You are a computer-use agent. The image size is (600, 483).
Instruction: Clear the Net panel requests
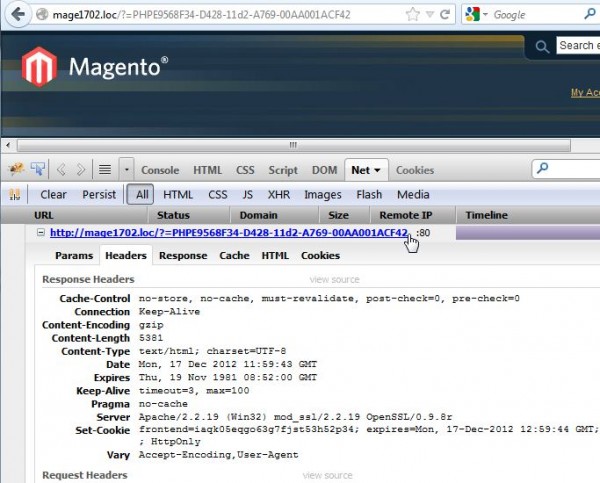point(53,194)
